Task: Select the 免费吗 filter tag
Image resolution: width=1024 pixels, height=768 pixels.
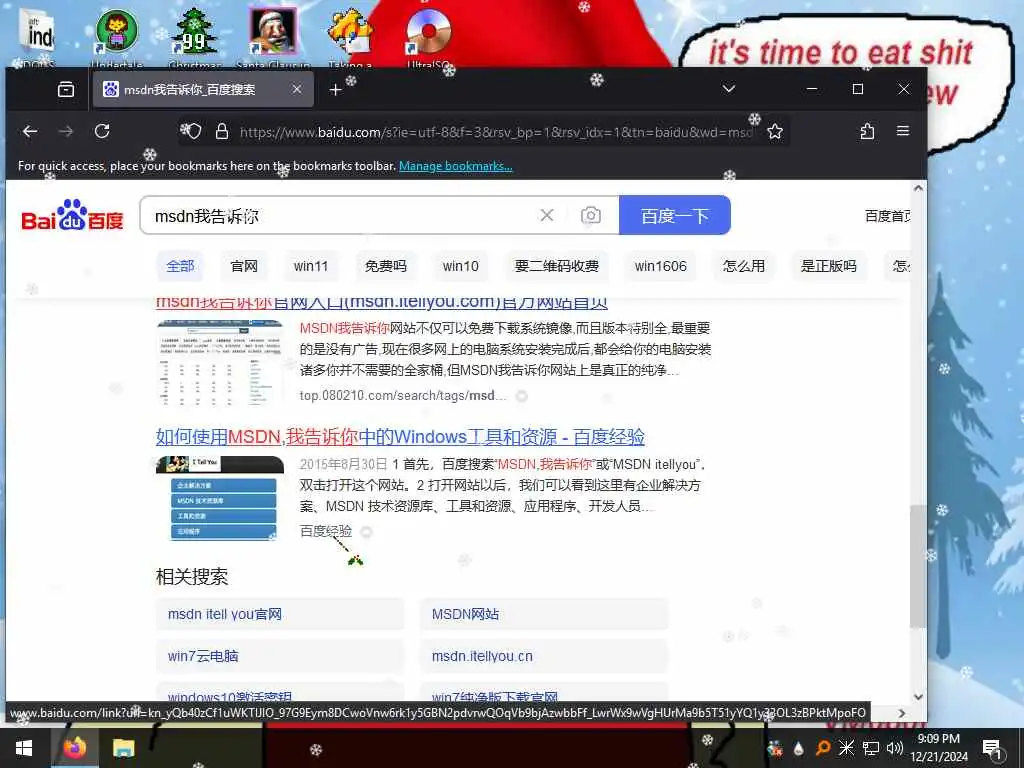Action: pos(385,266)
